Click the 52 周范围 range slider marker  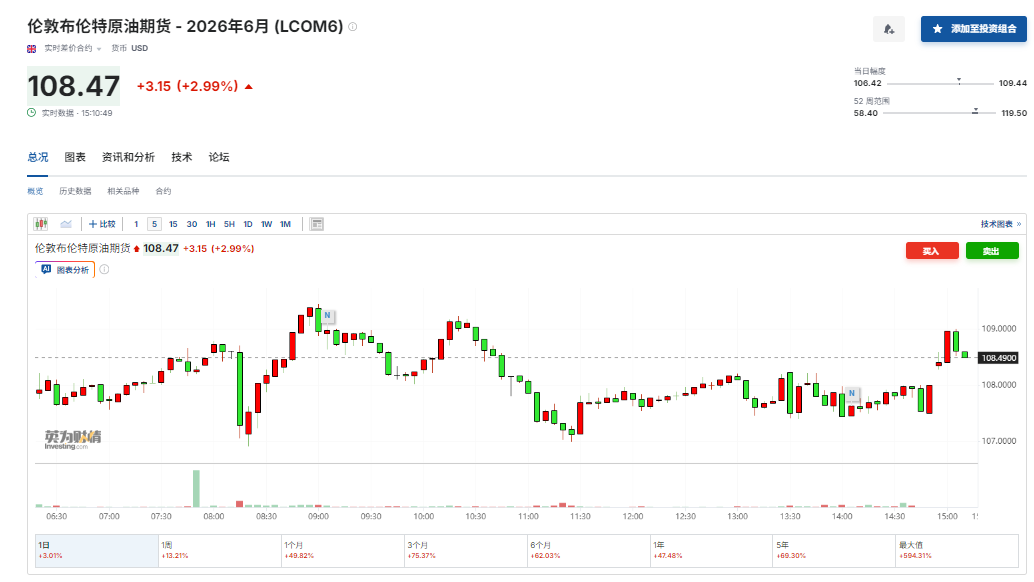tap(975, 112)
